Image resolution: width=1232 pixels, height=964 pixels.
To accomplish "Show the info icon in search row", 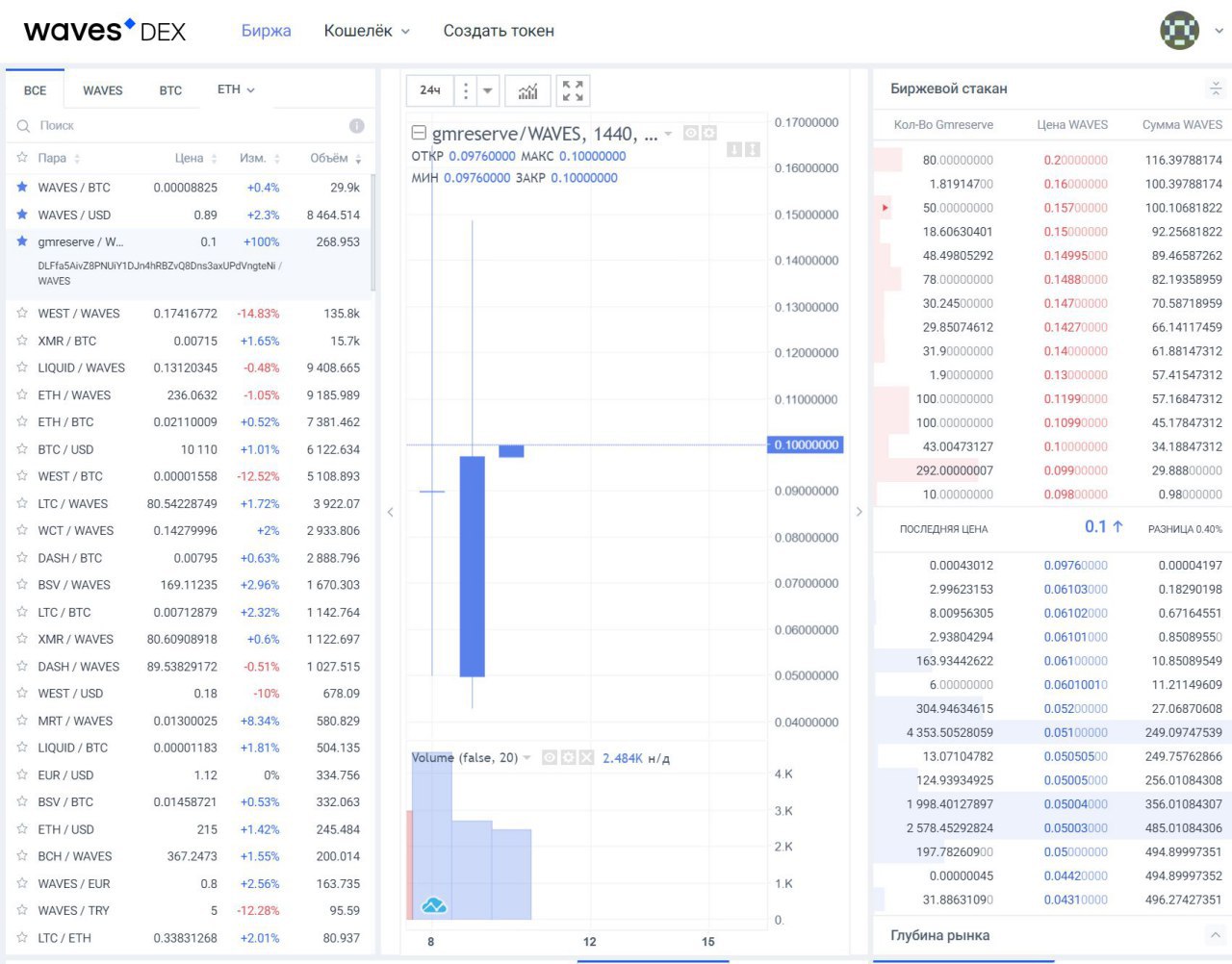I will click(x=357, y=126).
